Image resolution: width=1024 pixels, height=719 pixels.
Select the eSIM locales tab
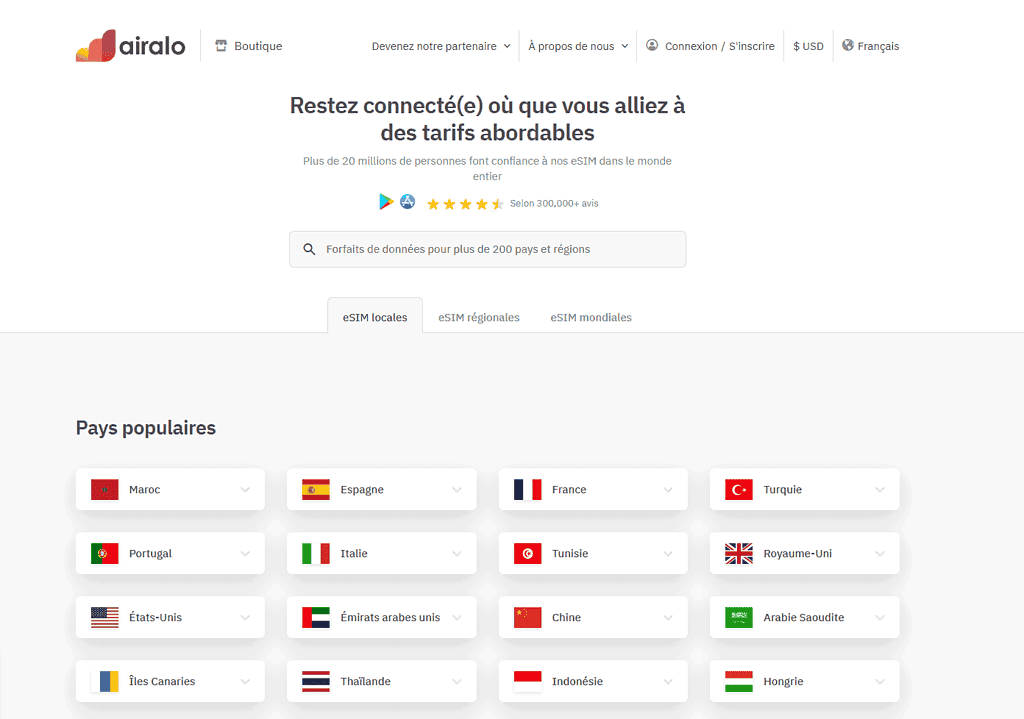point(375,317)
